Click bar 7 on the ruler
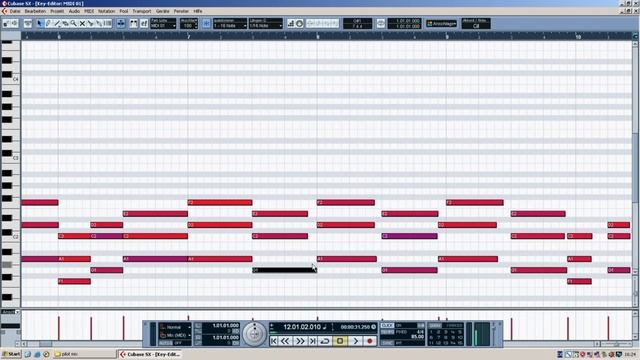 pos(189,37)
